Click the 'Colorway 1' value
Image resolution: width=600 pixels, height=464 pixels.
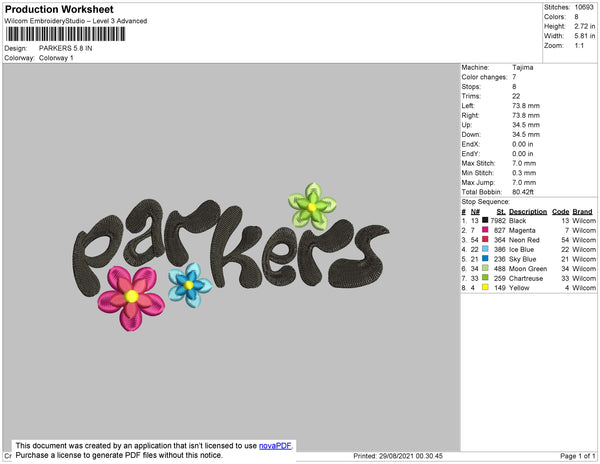tap(56, 58)
